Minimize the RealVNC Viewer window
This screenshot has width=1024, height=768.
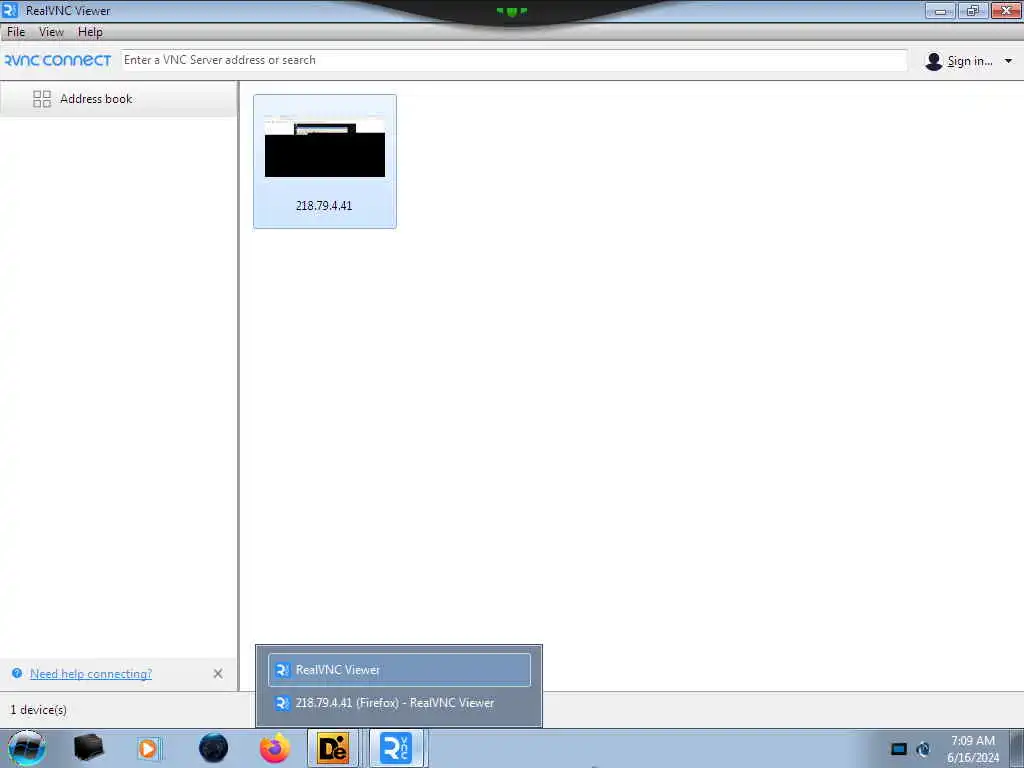click(x=940, y=10)
